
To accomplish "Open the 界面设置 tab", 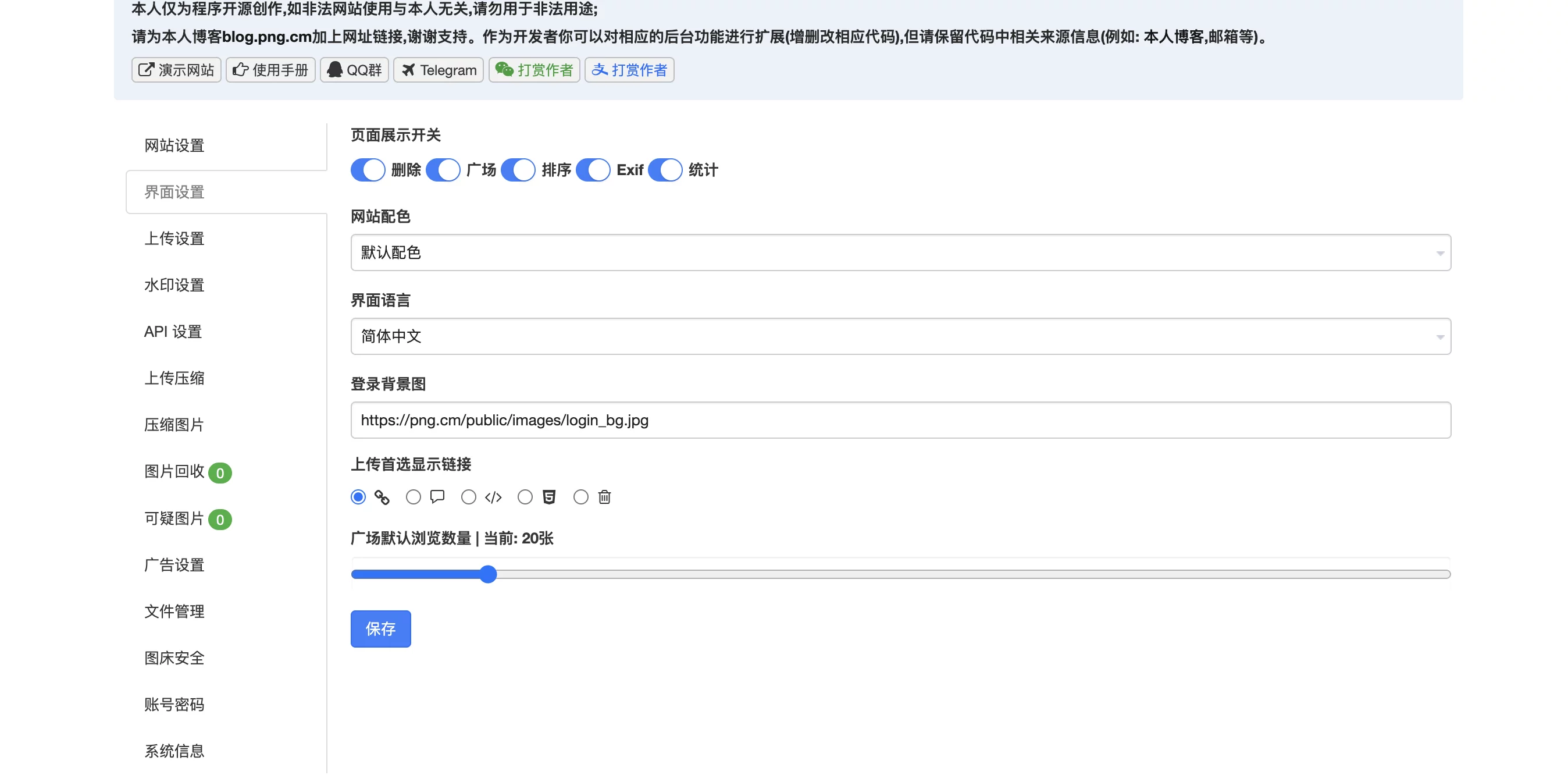I will point(226,193).
